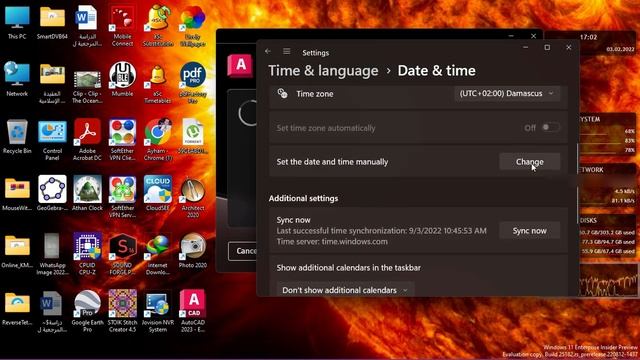The width and height of the screenshot is (640, 360).
Task: Open the Online_KM... folder
Action: 17,251
